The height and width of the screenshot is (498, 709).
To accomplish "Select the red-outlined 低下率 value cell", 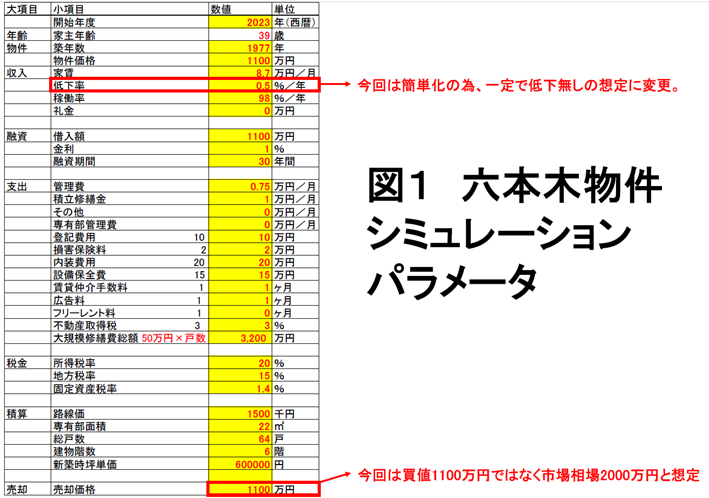I will tap(240, 87).
